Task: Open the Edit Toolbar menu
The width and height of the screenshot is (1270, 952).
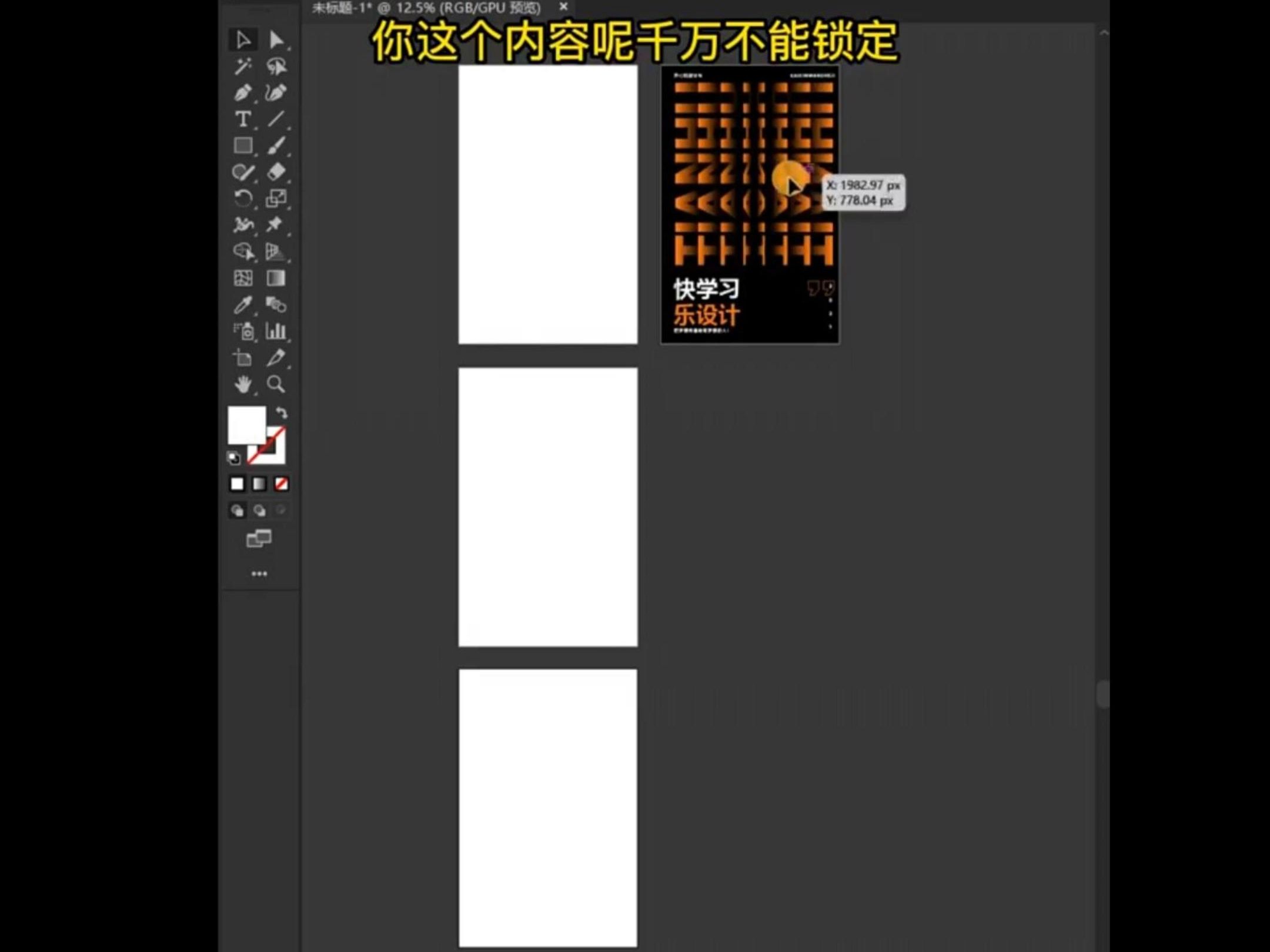Action: coord(259,573)
